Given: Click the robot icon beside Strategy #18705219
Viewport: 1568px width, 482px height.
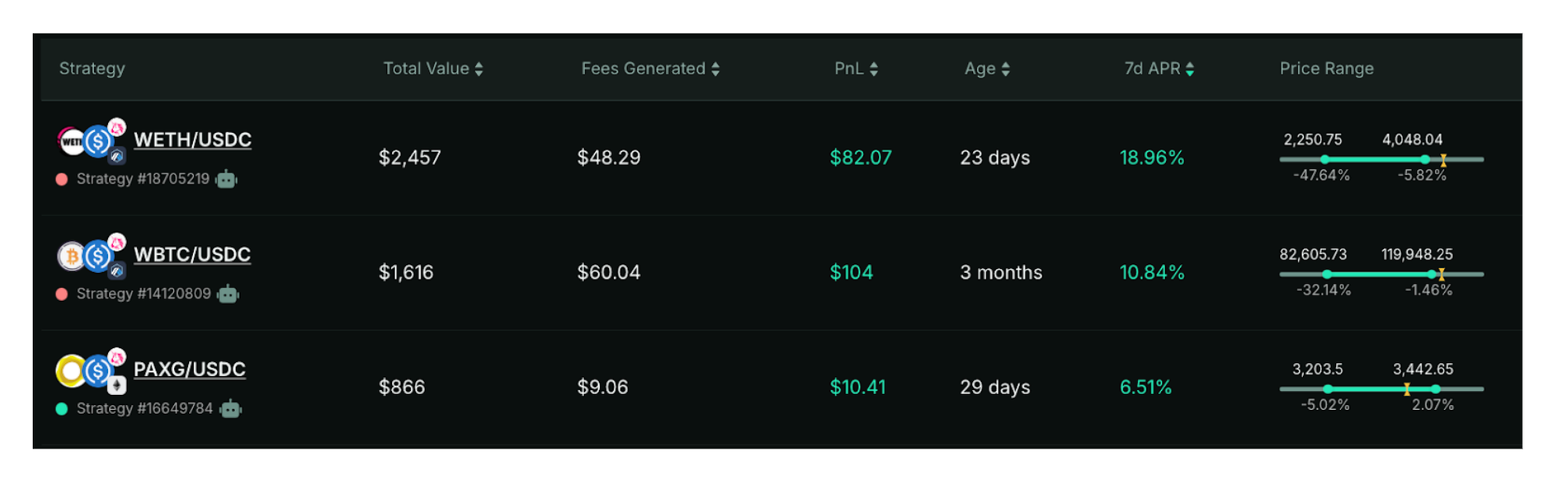Looking at the screenshot, I should pyautogui.click(x=227, y=179).
